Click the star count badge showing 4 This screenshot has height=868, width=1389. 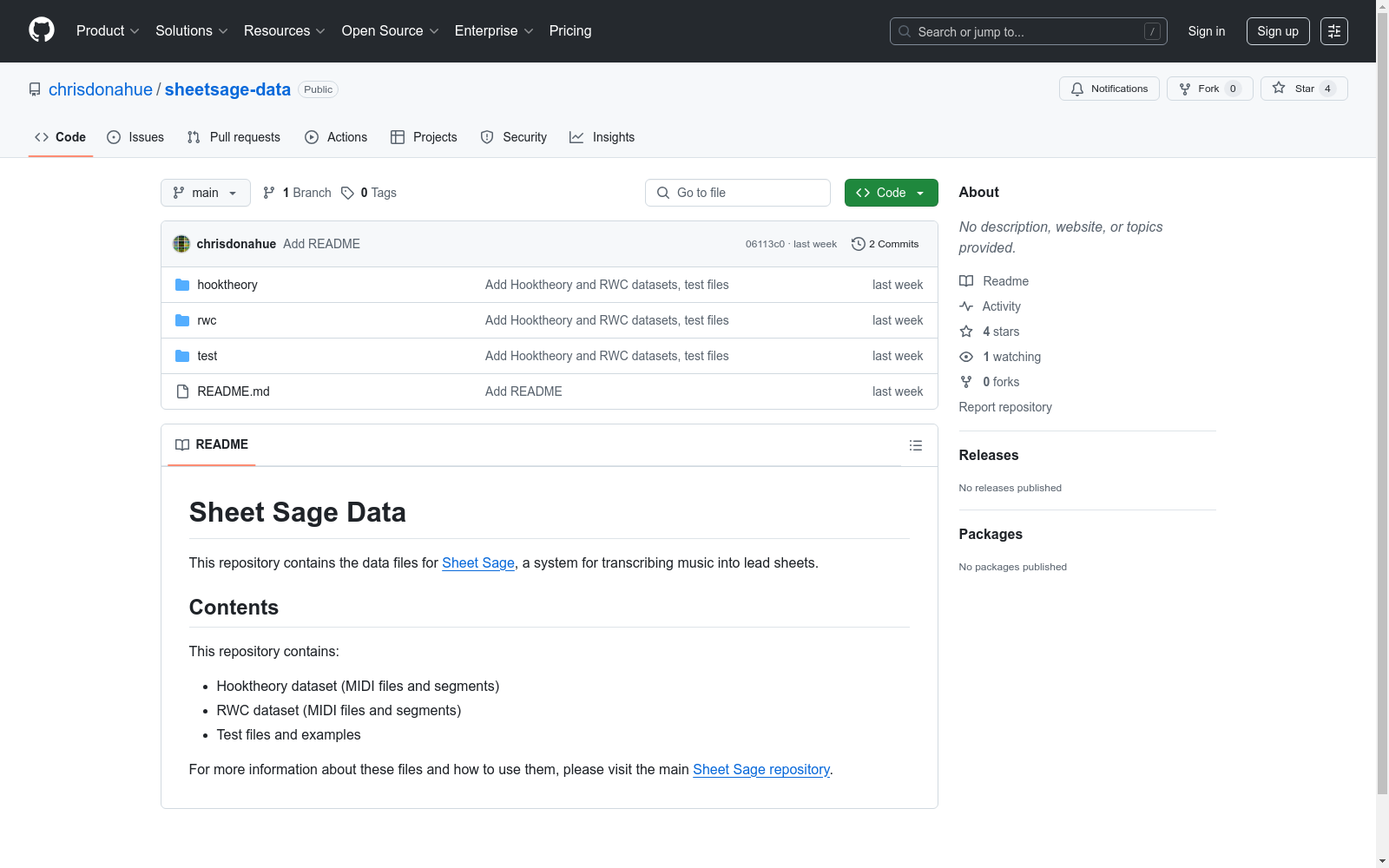pos(1327,89)
